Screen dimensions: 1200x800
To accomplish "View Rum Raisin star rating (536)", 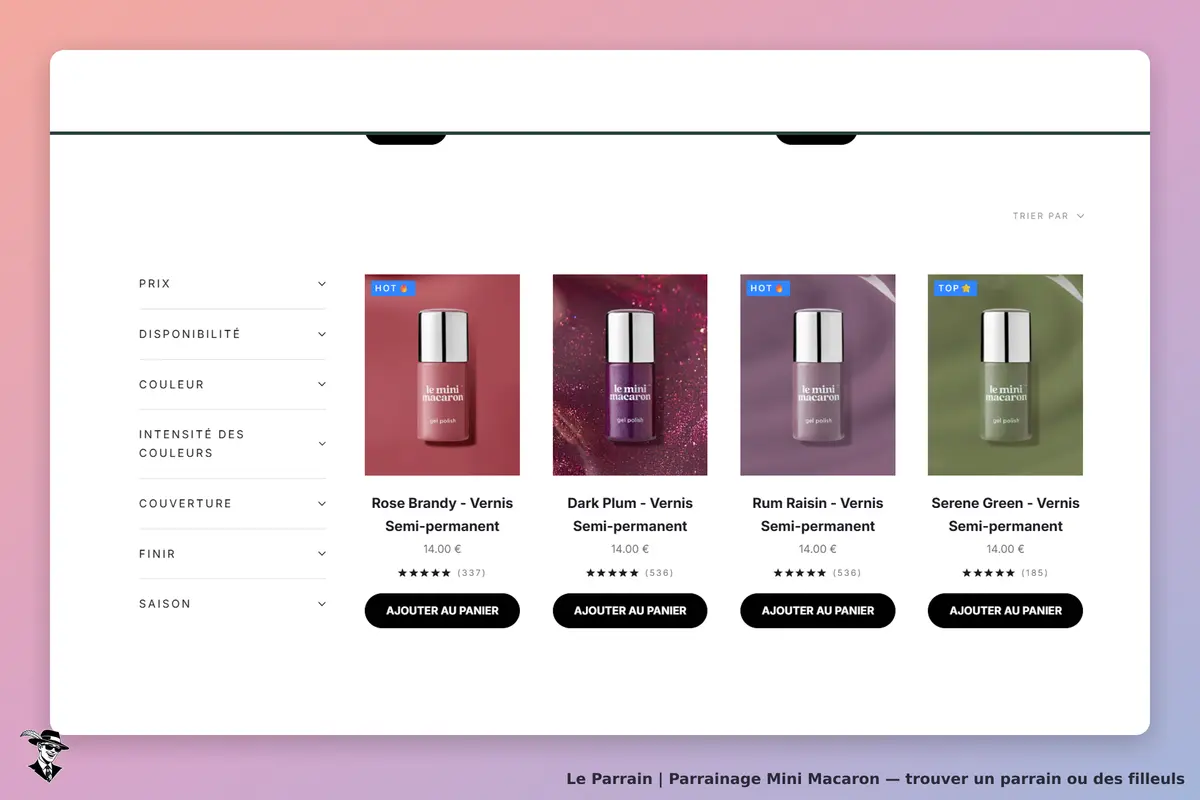I will [818, 573].
